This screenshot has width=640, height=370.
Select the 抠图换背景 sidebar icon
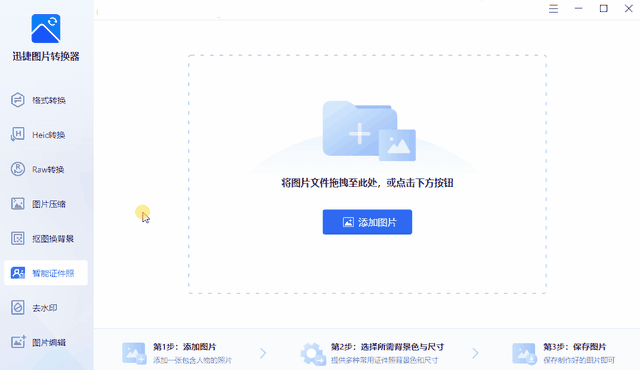pyautogui.click(x=18, y=238)
